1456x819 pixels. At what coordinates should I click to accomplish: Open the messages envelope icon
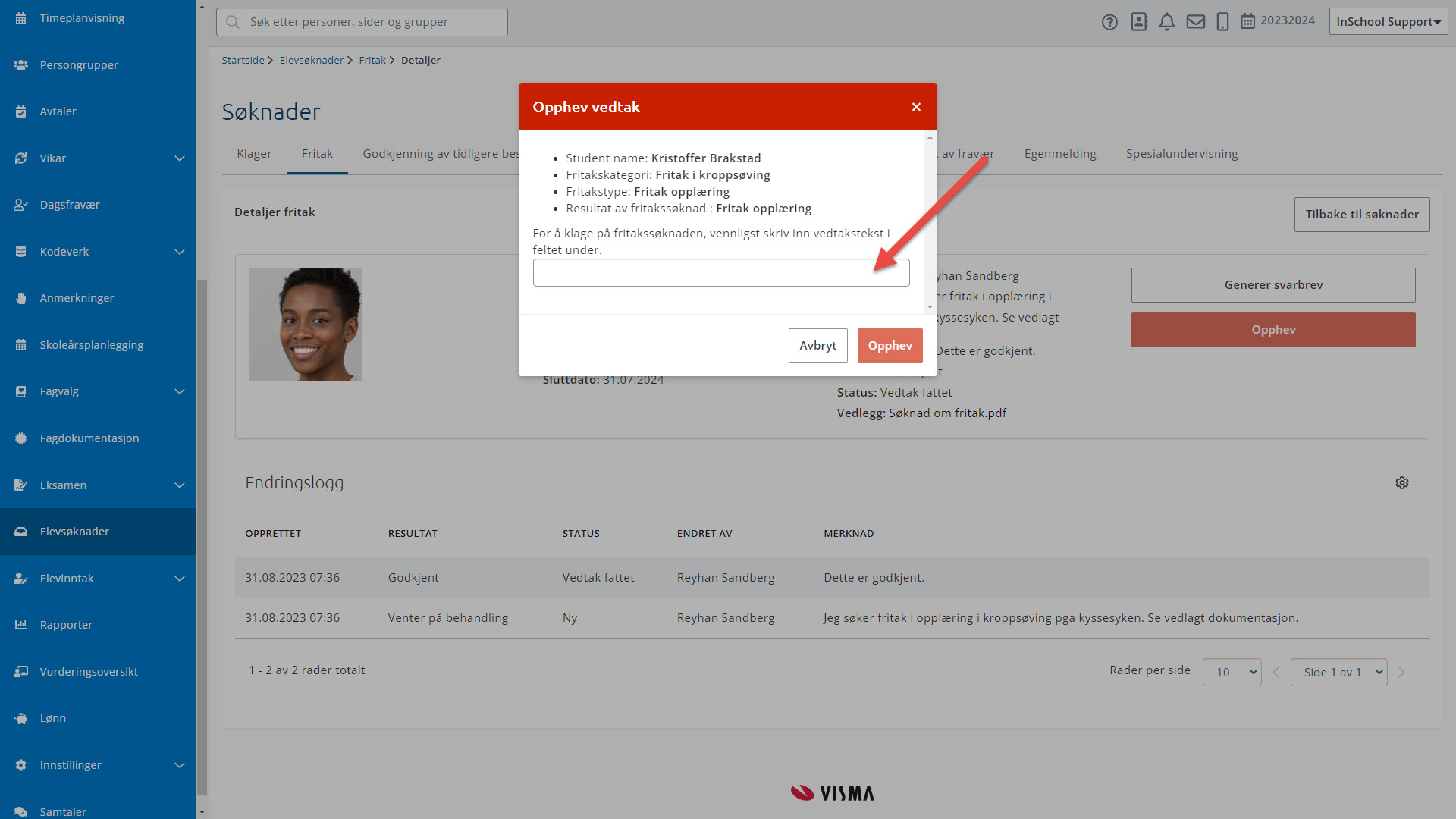tap(1196, 22)
